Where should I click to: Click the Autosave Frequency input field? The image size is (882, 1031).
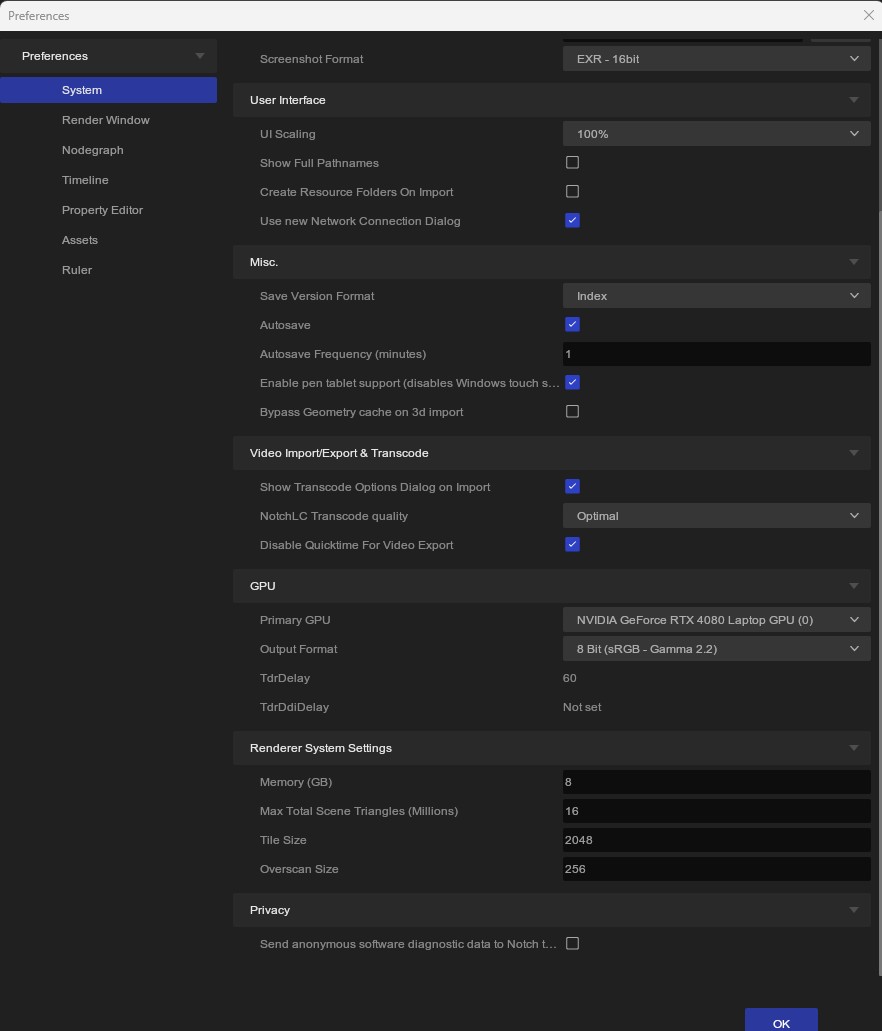coord(716,353)
